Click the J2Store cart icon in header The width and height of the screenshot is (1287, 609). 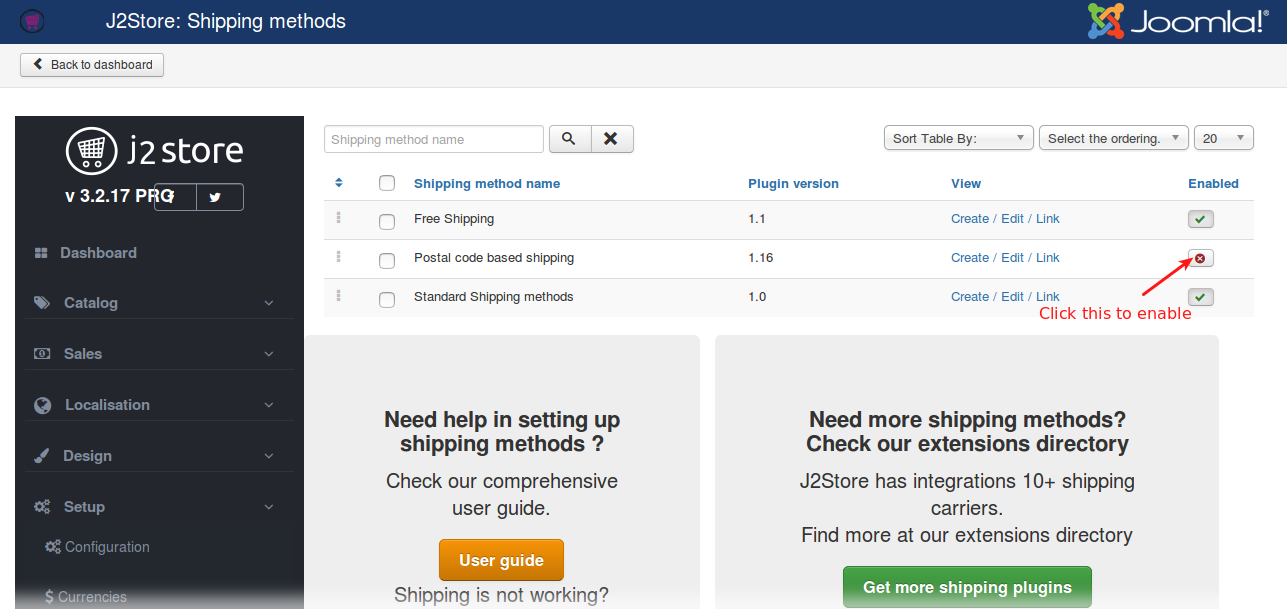click(x=33, y=21)
